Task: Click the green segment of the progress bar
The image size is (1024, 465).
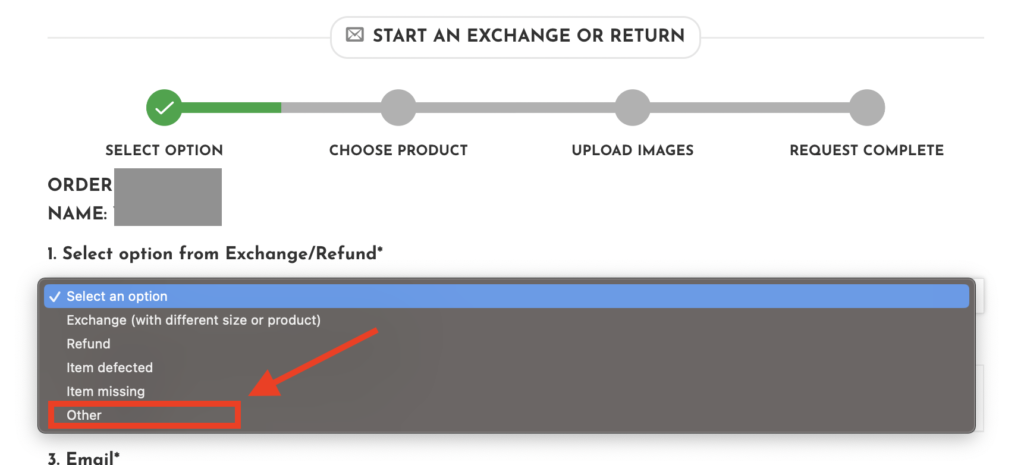Action: pos(232,107)
